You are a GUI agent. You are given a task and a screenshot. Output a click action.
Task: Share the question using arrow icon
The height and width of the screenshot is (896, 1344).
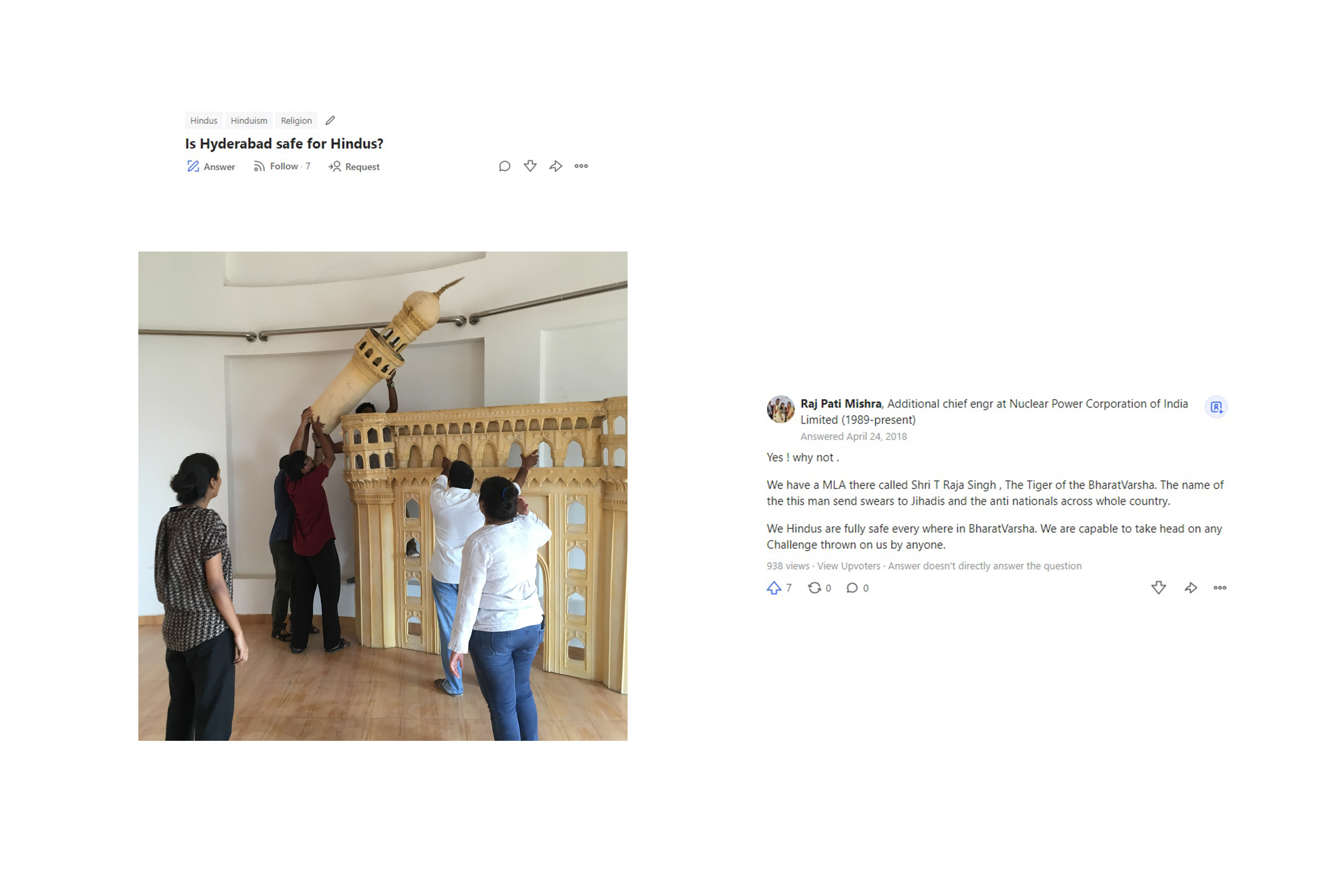(555, 166)
